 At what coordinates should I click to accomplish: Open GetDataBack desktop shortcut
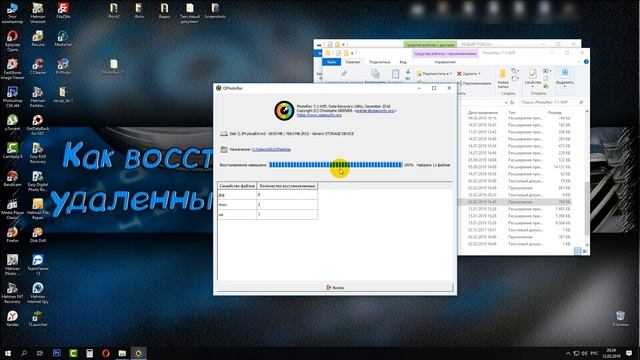[38, 125]
